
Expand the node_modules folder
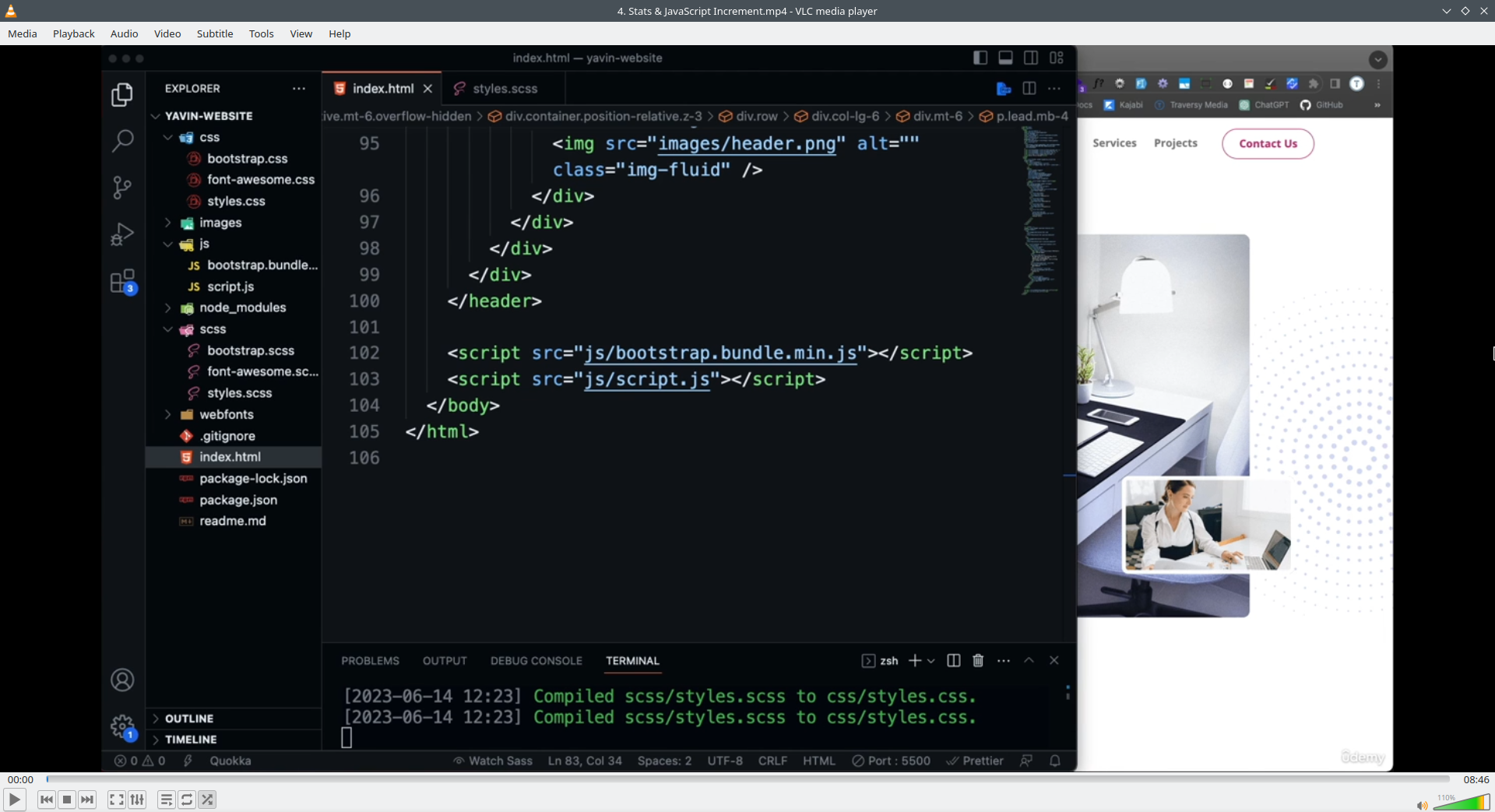click(168, 308)
